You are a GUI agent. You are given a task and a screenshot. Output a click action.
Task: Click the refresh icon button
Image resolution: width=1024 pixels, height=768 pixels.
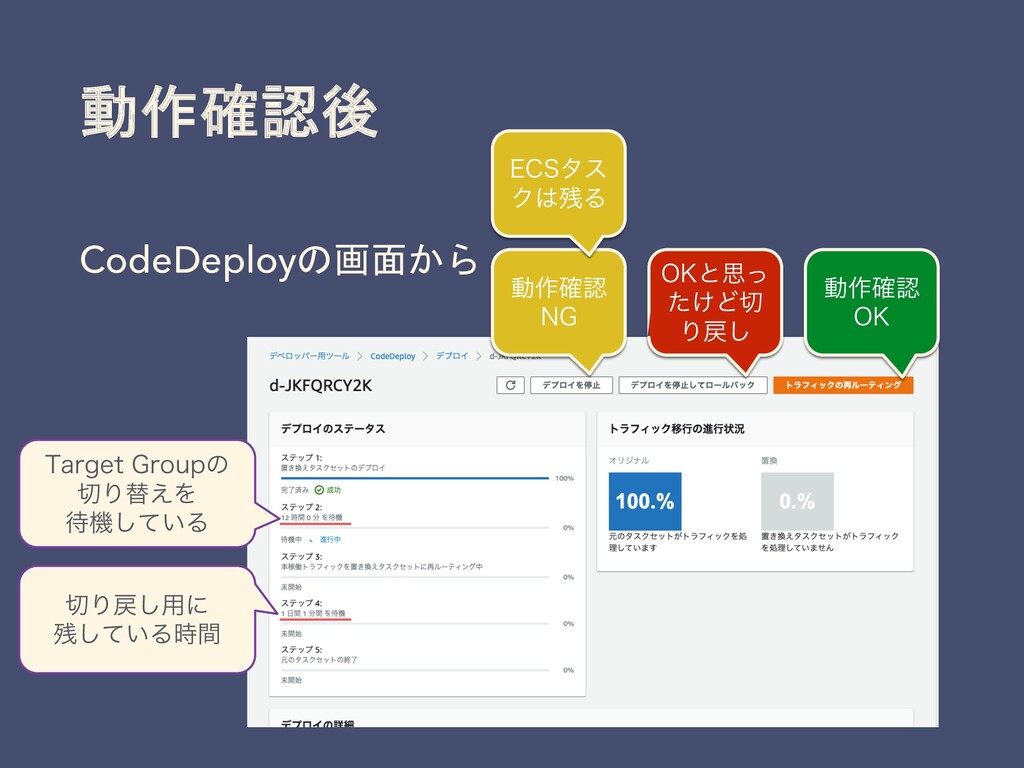[x=510, y=385]
